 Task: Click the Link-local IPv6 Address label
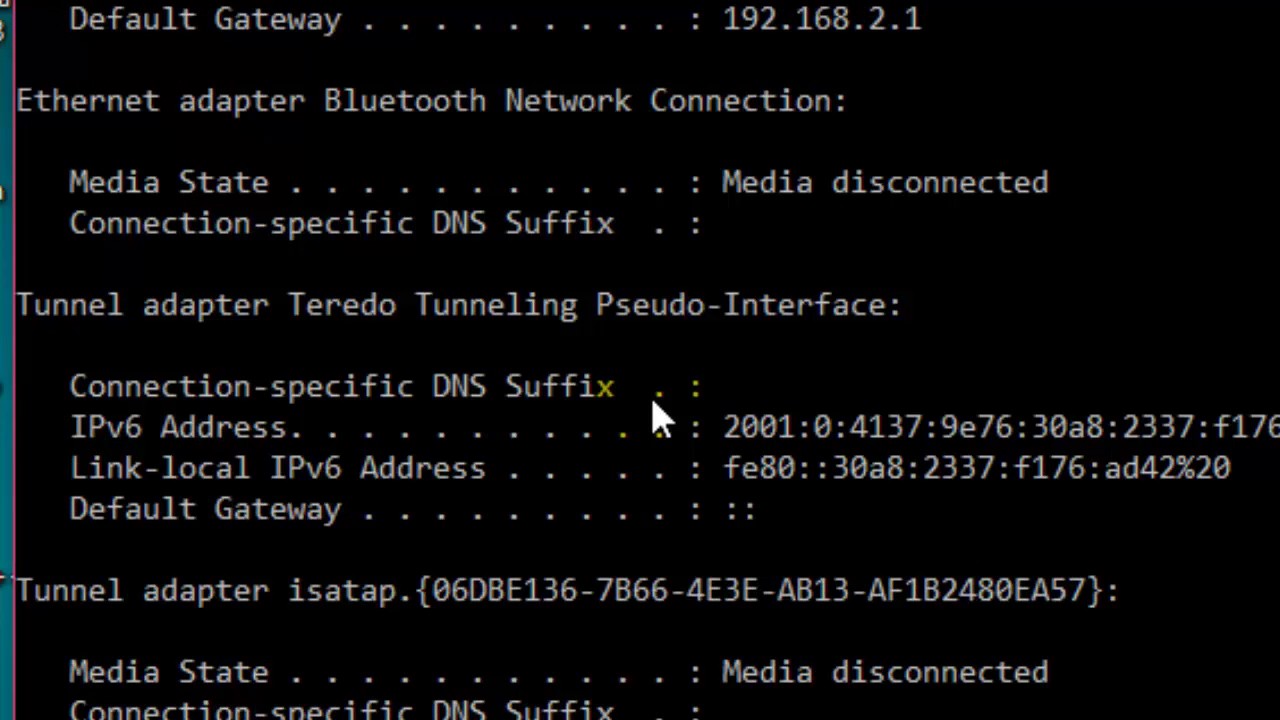[277, 469]
